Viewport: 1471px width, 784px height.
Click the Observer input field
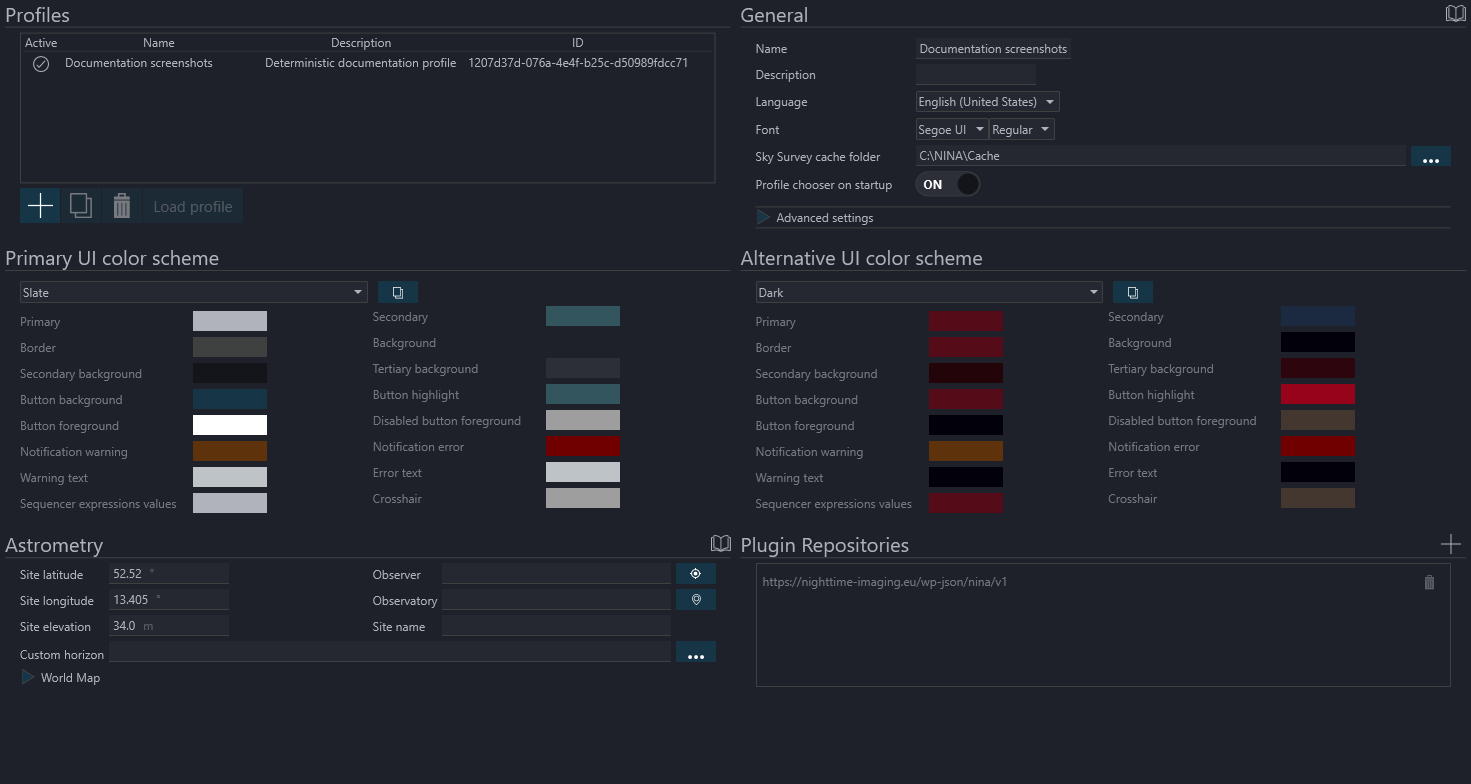pos(556,574)
